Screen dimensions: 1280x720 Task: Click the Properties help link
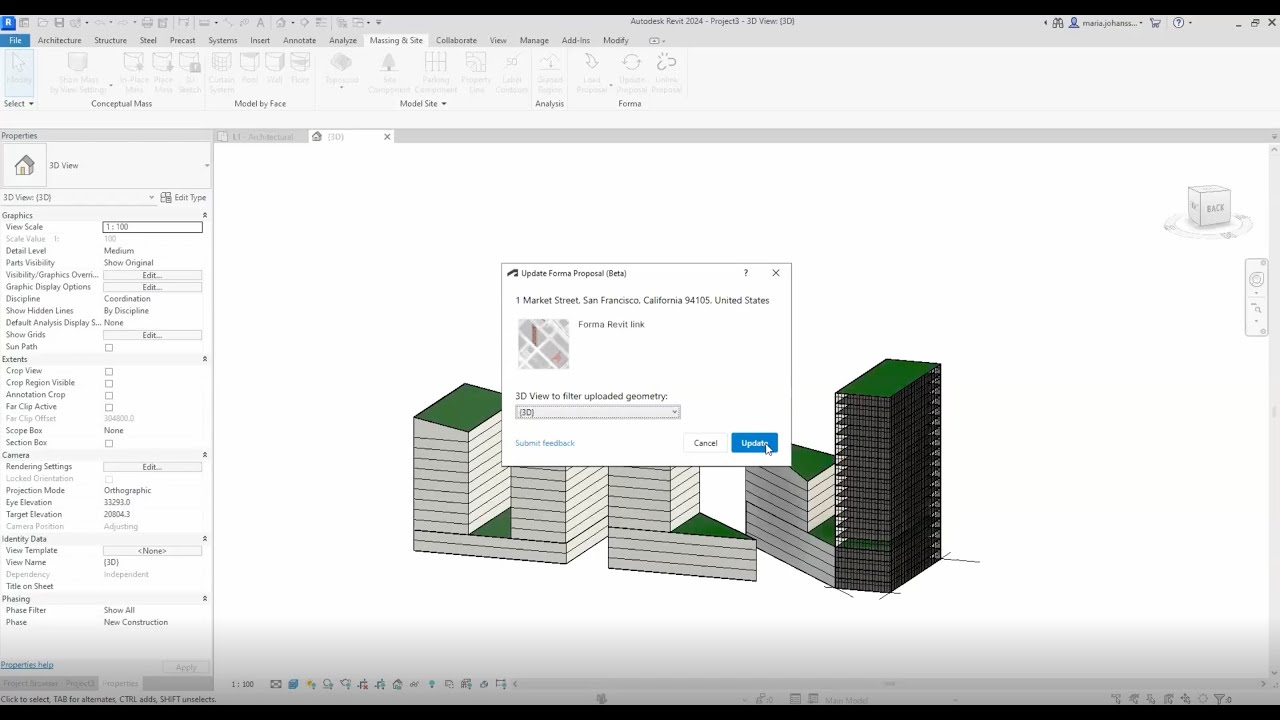click(27, 665)
